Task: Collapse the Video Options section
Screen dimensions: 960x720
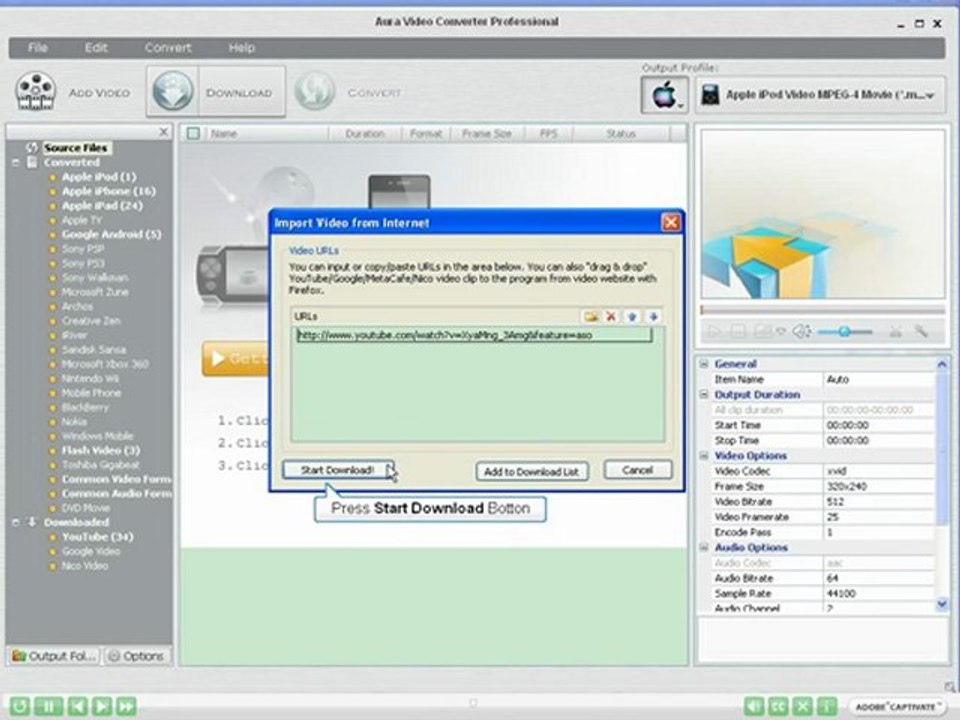Action: point(704,456)
